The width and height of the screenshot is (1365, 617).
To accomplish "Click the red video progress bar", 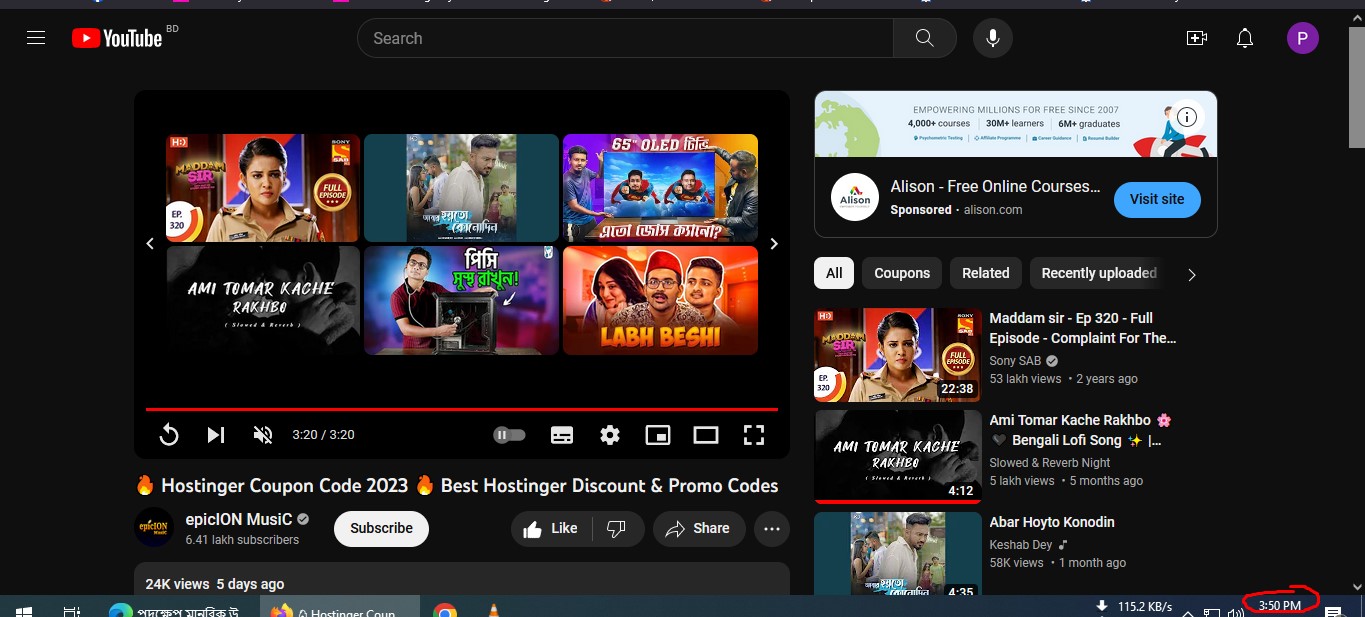I will [462, 409].
